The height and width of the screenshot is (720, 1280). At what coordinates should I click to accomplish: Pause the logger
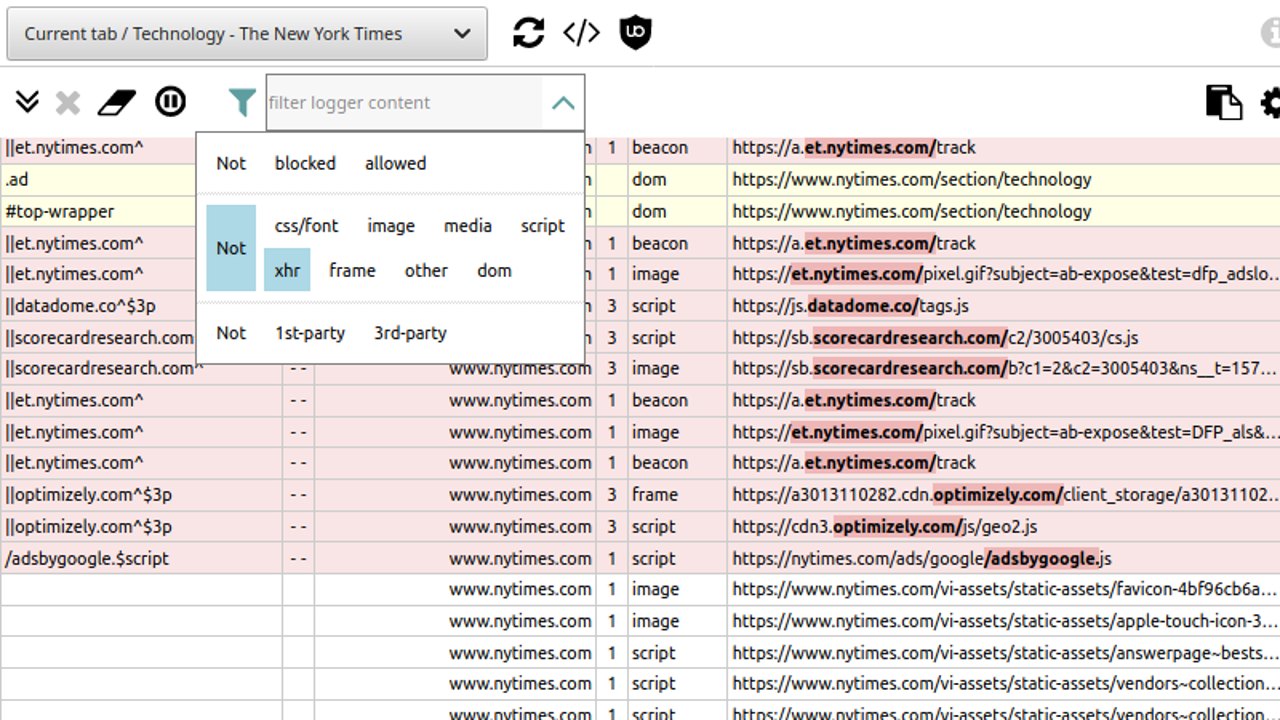(170, 101)
